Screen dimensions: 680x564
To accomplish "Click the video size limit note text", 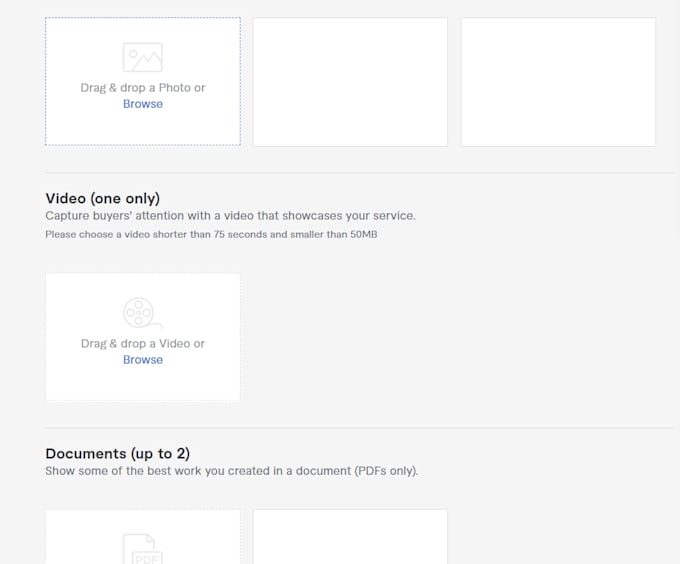I will coord(211,235).
